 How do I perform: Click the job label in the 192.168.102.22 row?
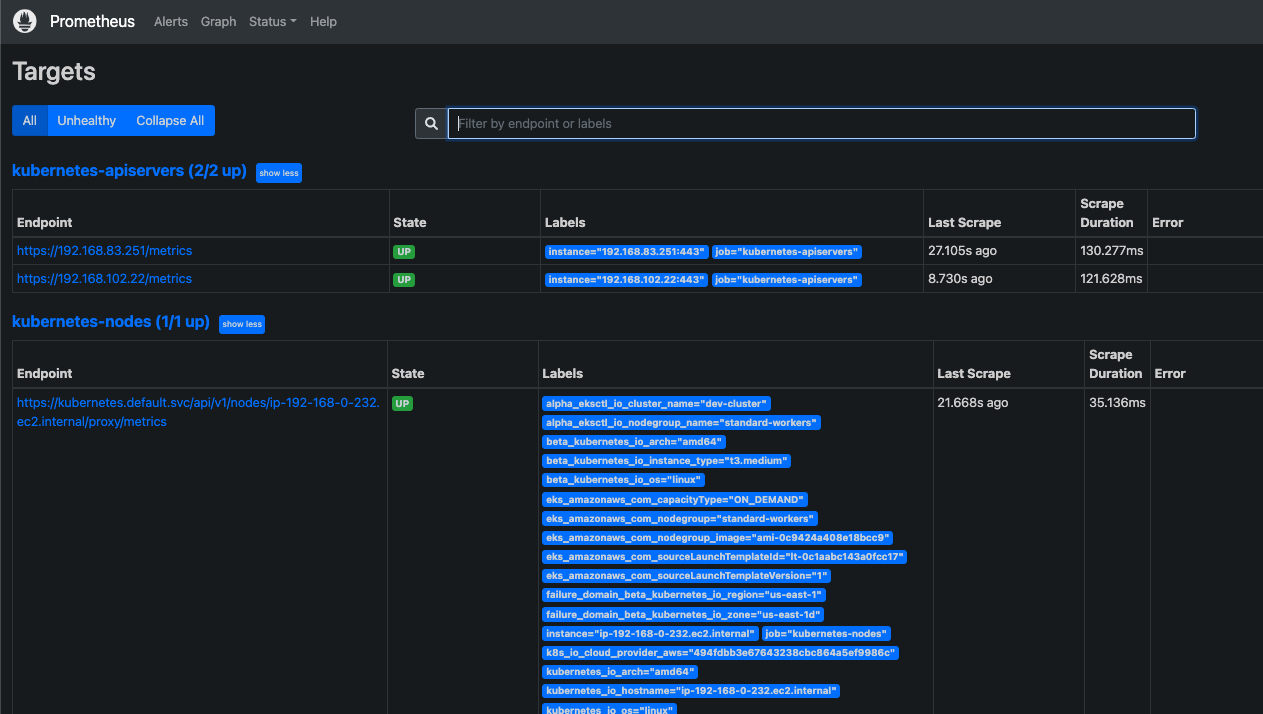pos(787,280)
